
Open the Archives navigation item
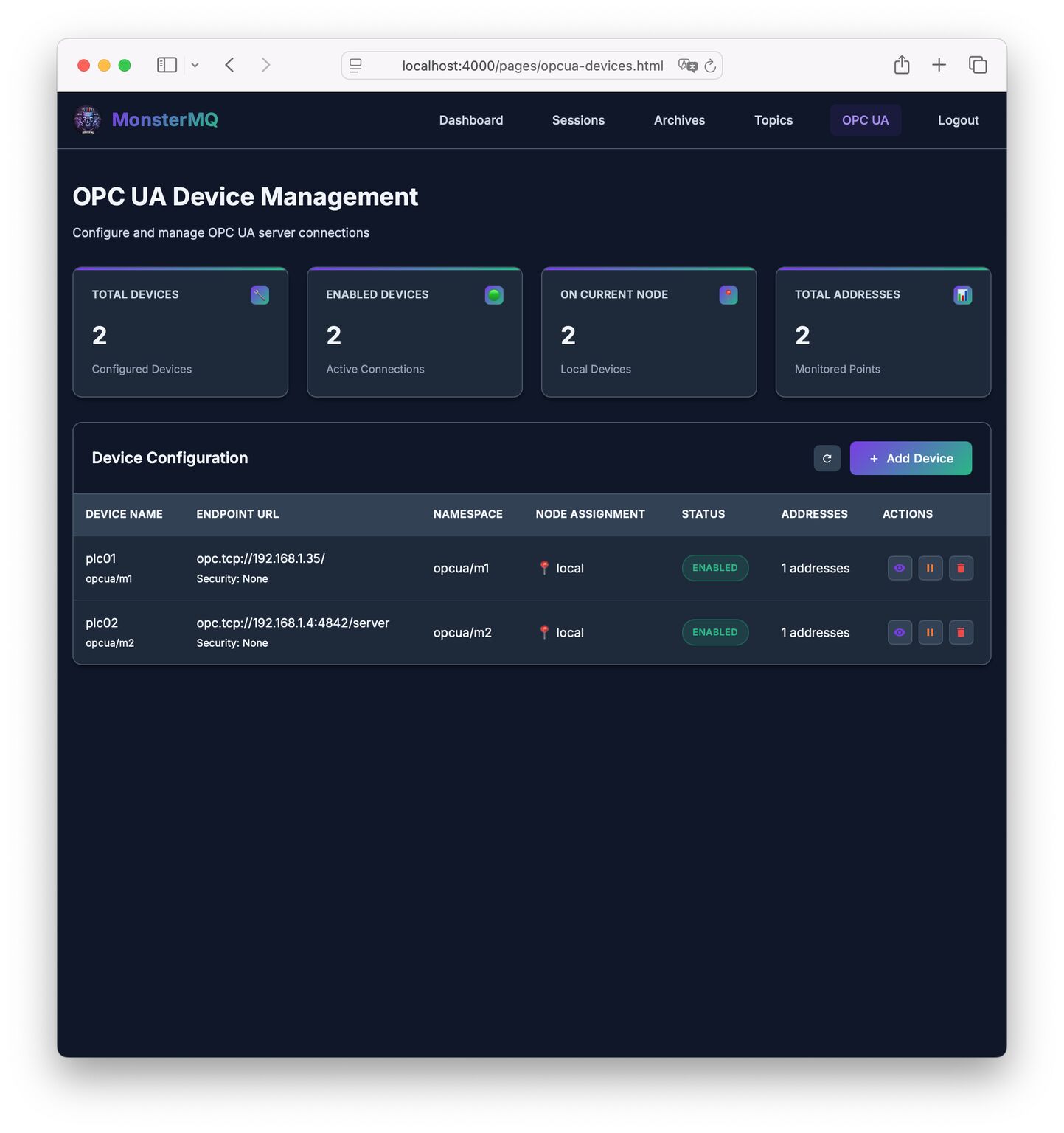[x=679, y=120]
